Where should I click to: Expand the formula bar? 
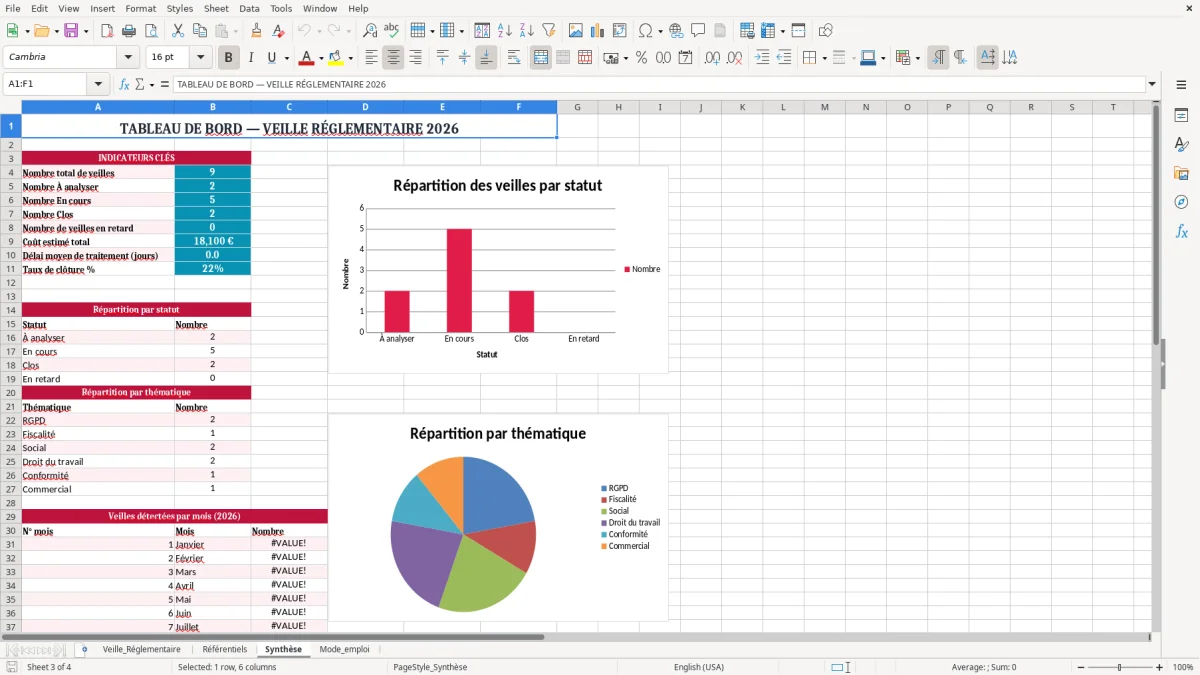pyautogui.click(x=1152, y=84)
